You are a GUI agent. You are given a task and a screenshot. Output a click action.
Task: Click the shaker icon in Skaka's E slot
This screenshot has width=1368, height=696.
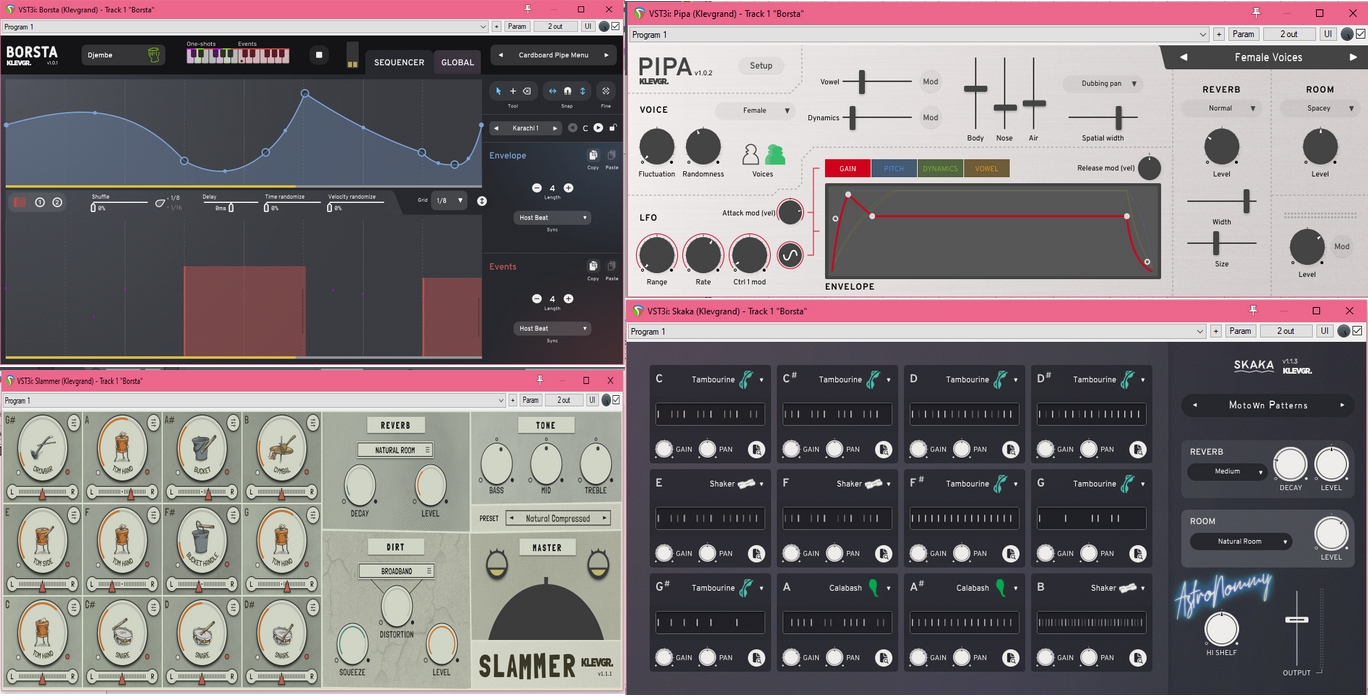coord(748,484)
